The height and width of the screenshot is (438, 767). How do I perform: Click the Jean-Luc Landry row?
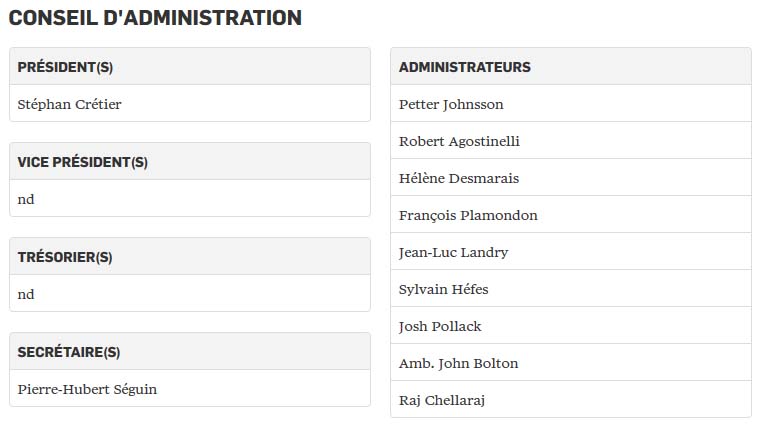tap(453, 252)
